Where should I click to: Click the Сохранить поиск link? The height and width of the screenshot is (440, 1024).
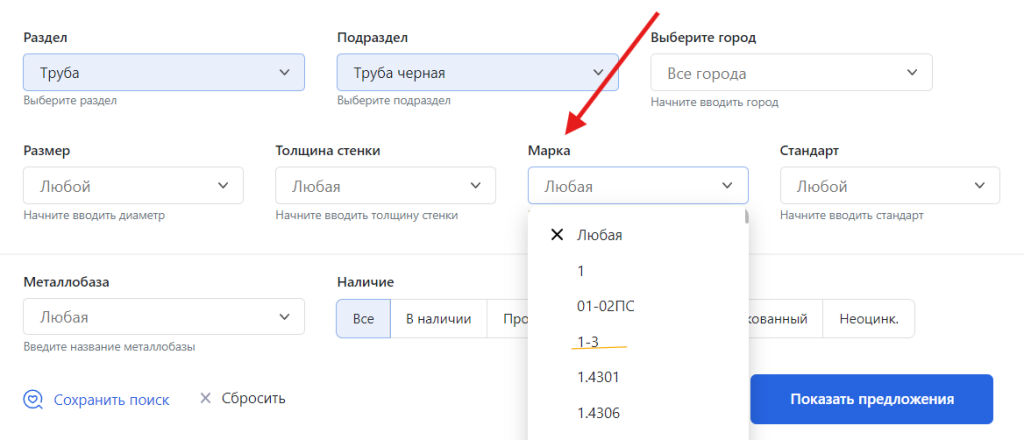coord(111,399)
